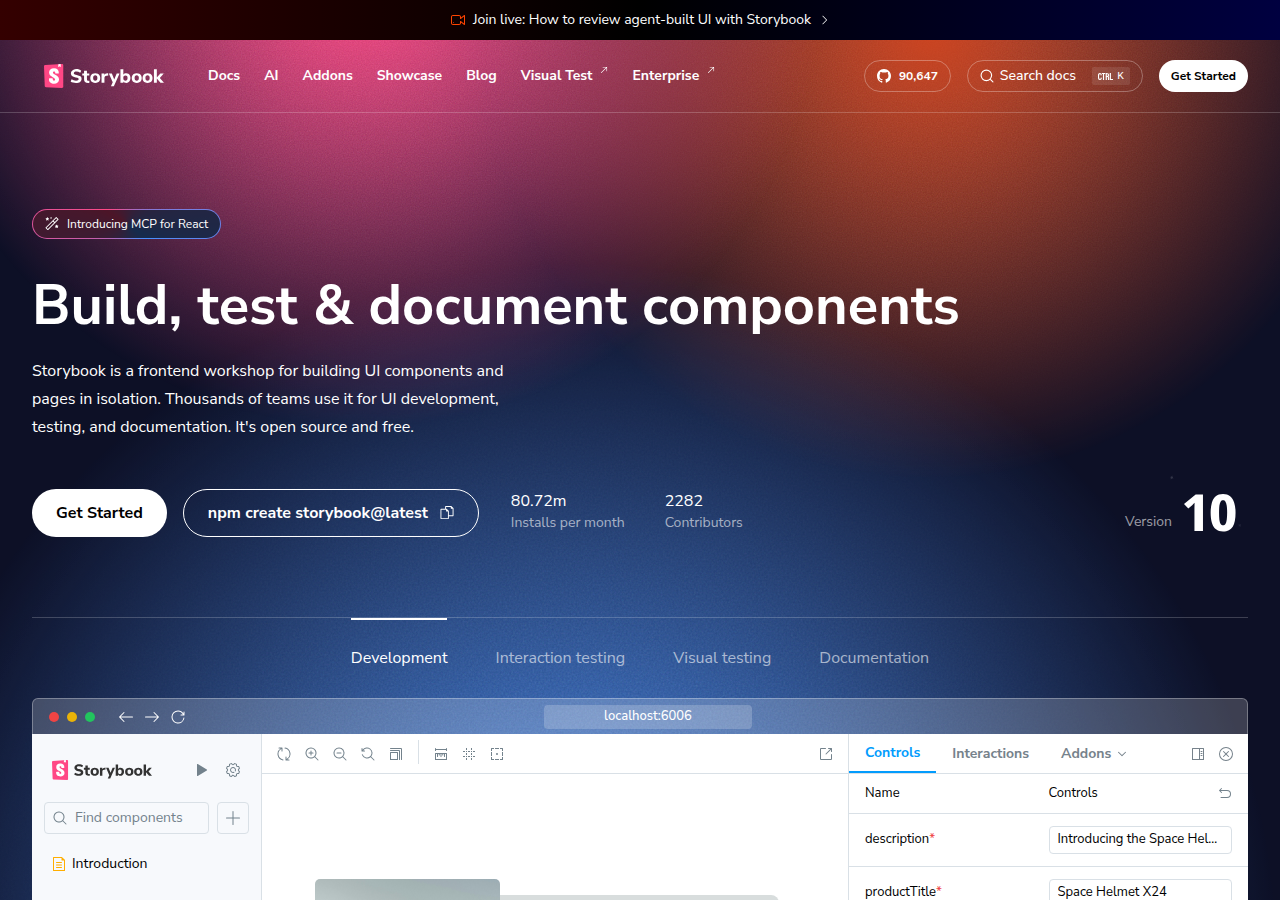Viewport: 1280px width, 900px height.
Task: Toggle the measure ruler icon
Action: pos(441,754)
